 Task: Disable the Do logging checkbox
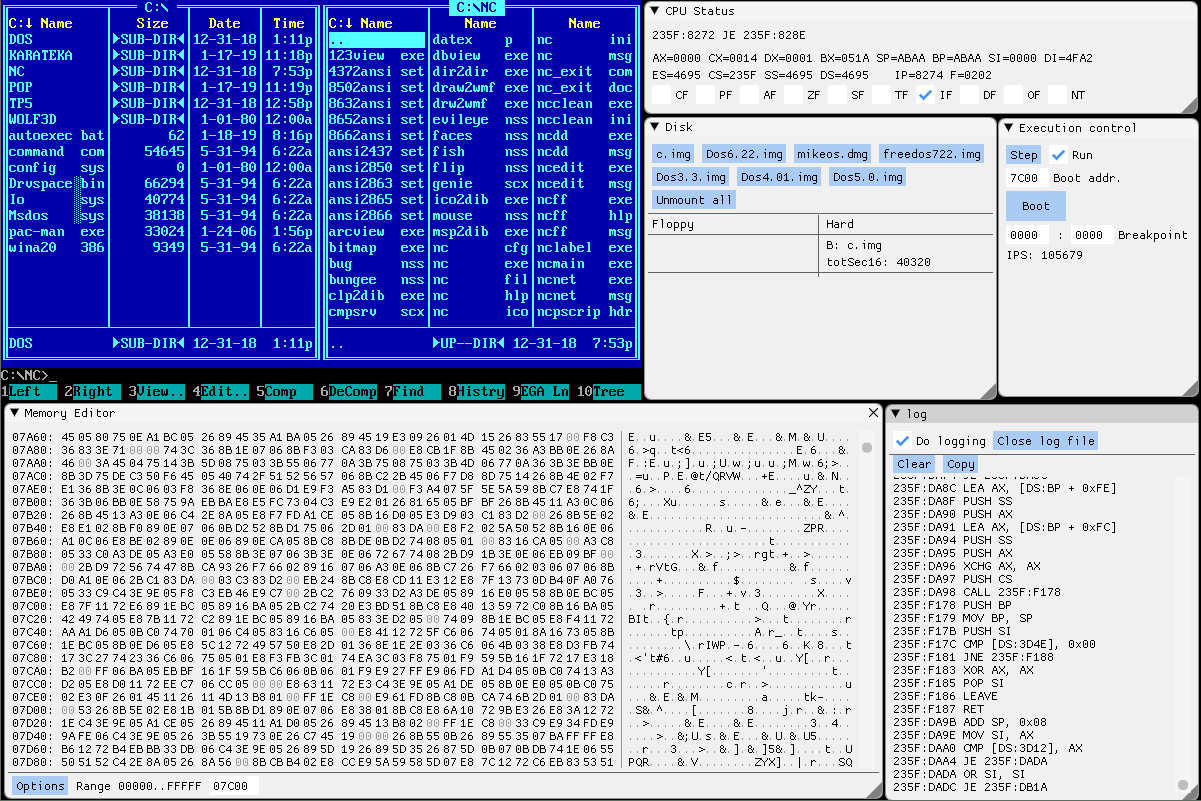click(902, 441)
